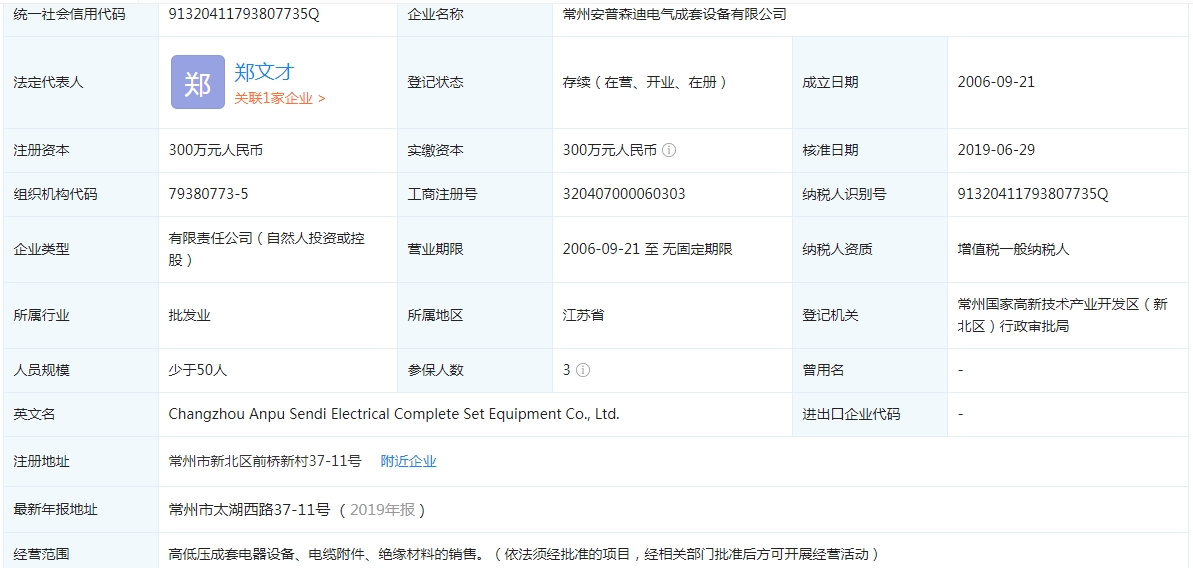Screen dimensions: 1193x568
Task: Expand 关联1家企业 related companies link
Action: pyautogui.click(x=280, y=98)
